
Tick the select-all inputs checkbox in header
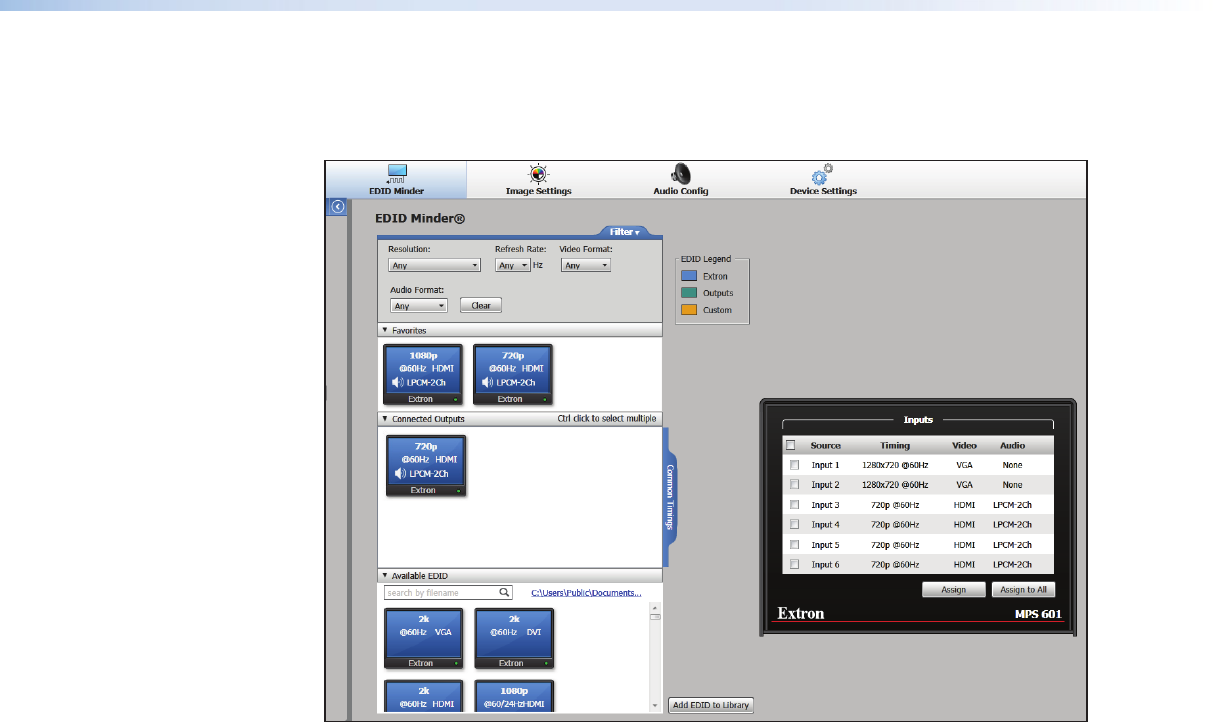pyautogui.click(x=791, y=446)
